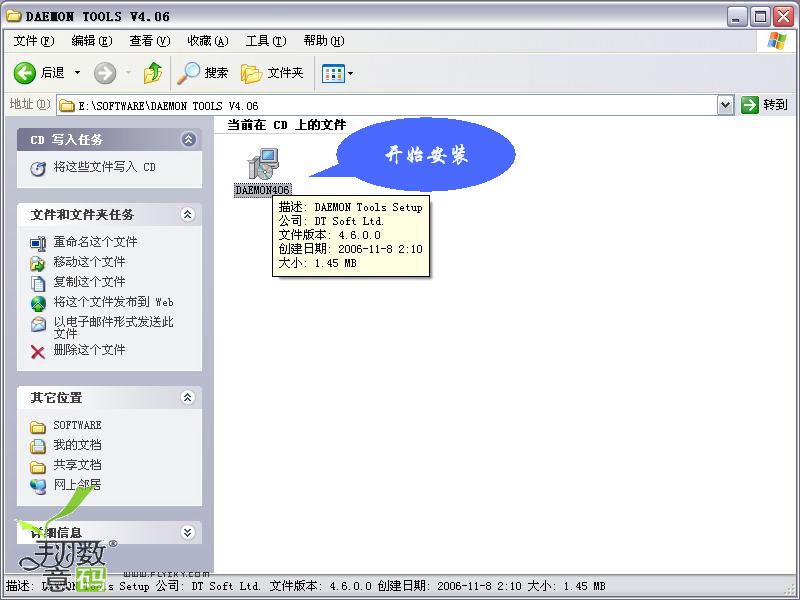The height and width of the screenshot is (600, 800).
Task: Click the SOFTWARE folder icon
Action: click(x=38, y=427)
